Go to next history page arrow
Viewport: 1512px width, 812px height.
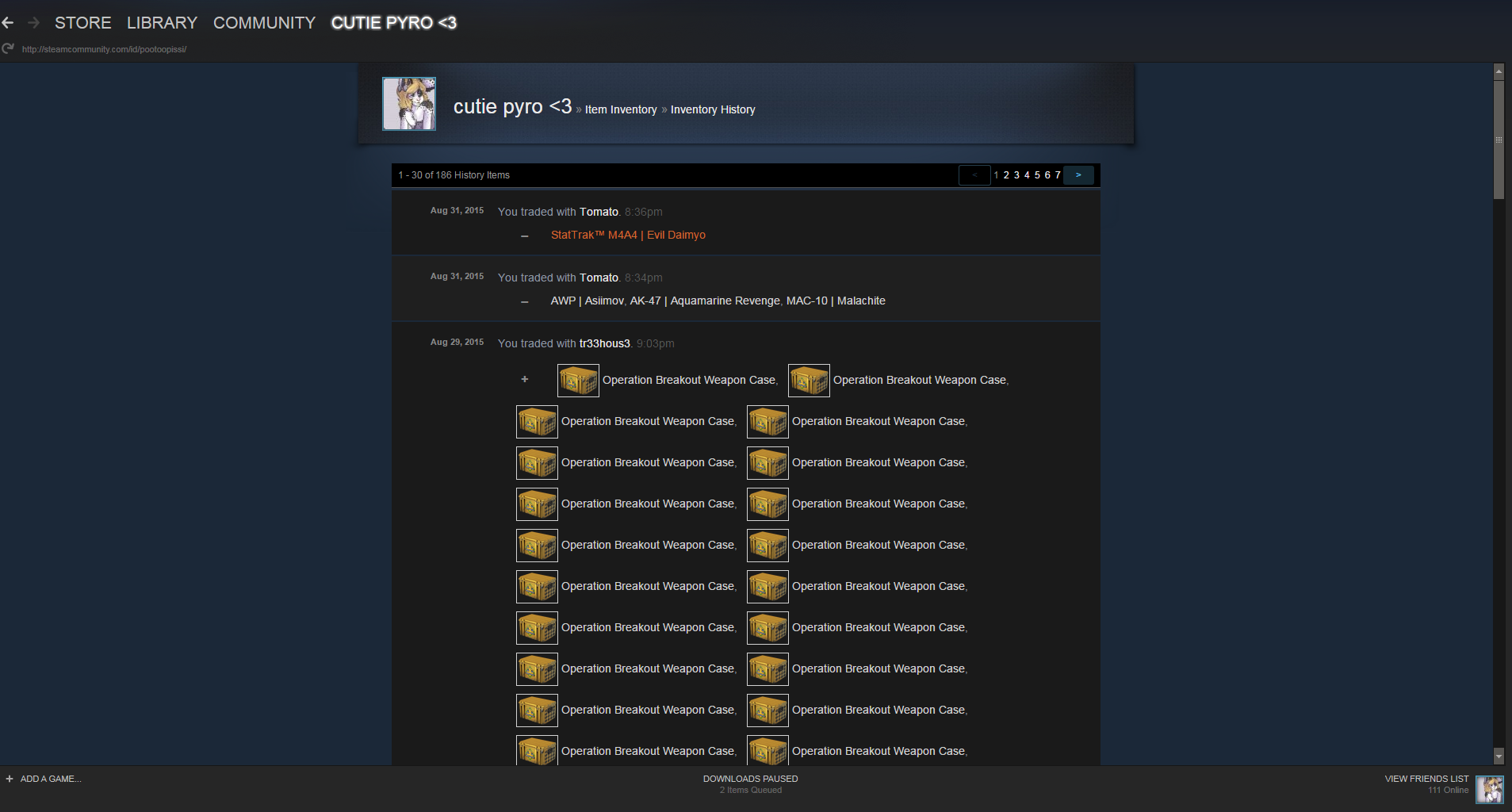1078,175
